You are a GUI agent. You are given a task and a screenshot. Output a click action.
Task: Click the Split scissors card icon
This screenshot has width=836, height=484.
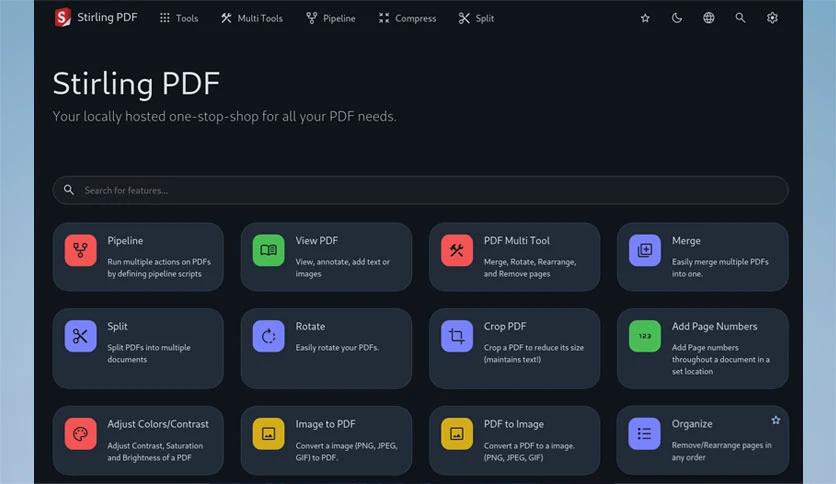[x=81, y=336]
